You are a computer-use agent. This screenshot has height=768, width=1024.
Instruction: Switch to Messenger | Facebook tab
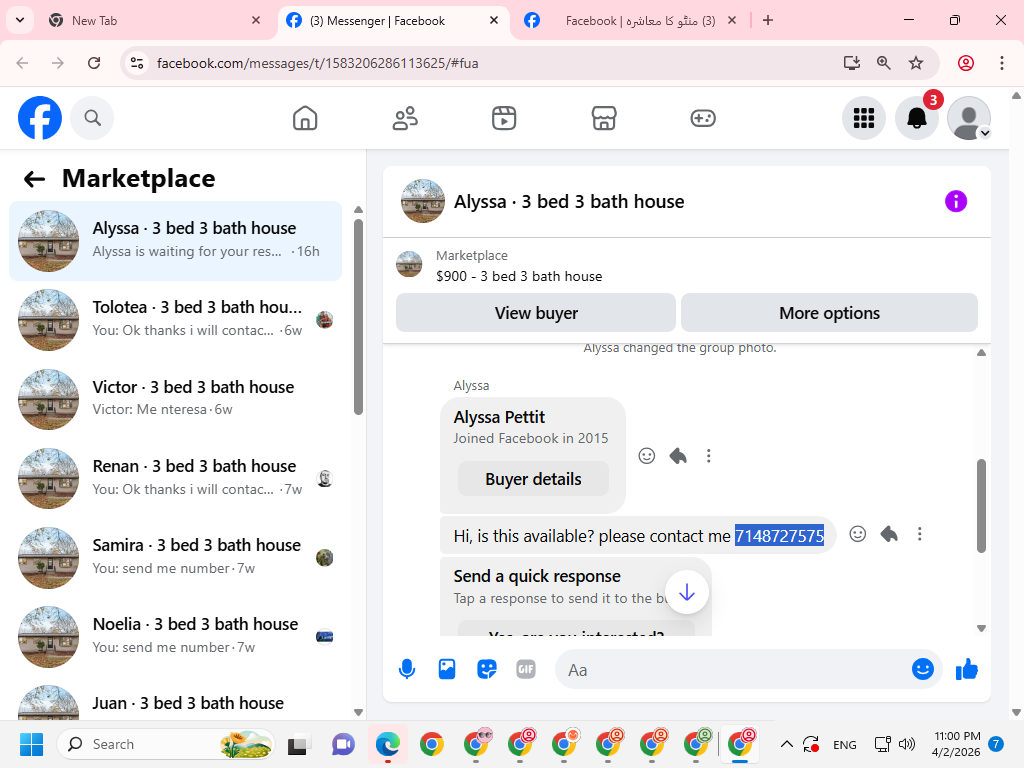tap(392, 20)
